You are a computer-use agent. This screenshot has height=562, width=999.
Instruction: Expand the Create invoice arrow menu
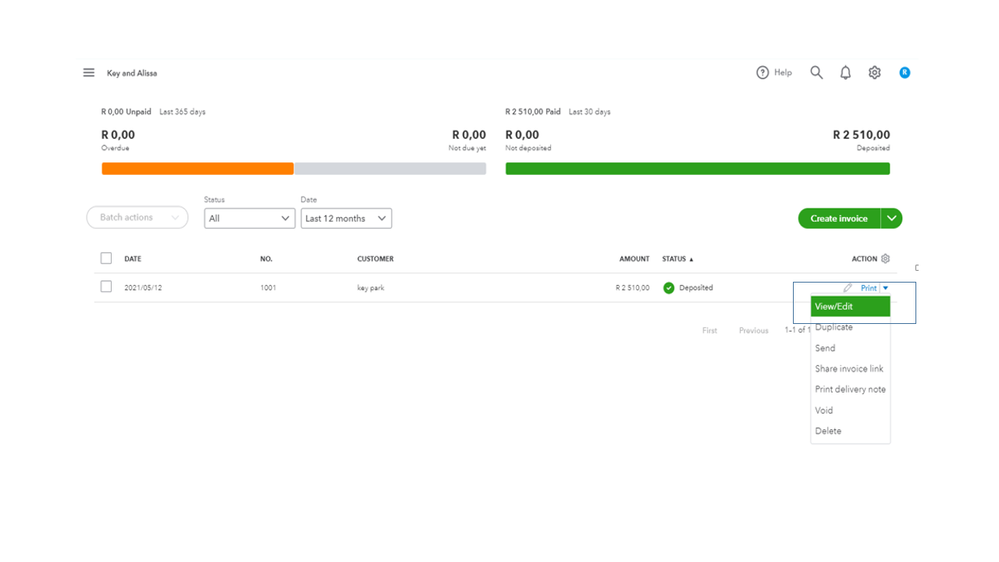[891, 218]
